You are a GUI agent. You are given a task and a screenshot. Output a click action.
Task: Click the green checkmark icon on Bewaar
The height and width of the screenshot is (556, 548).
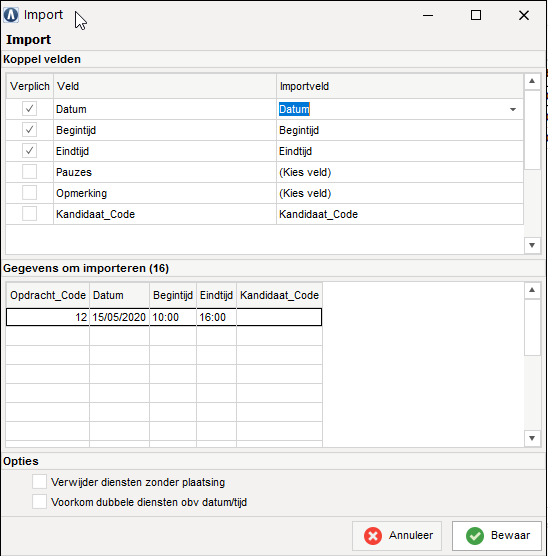[475, 535]
